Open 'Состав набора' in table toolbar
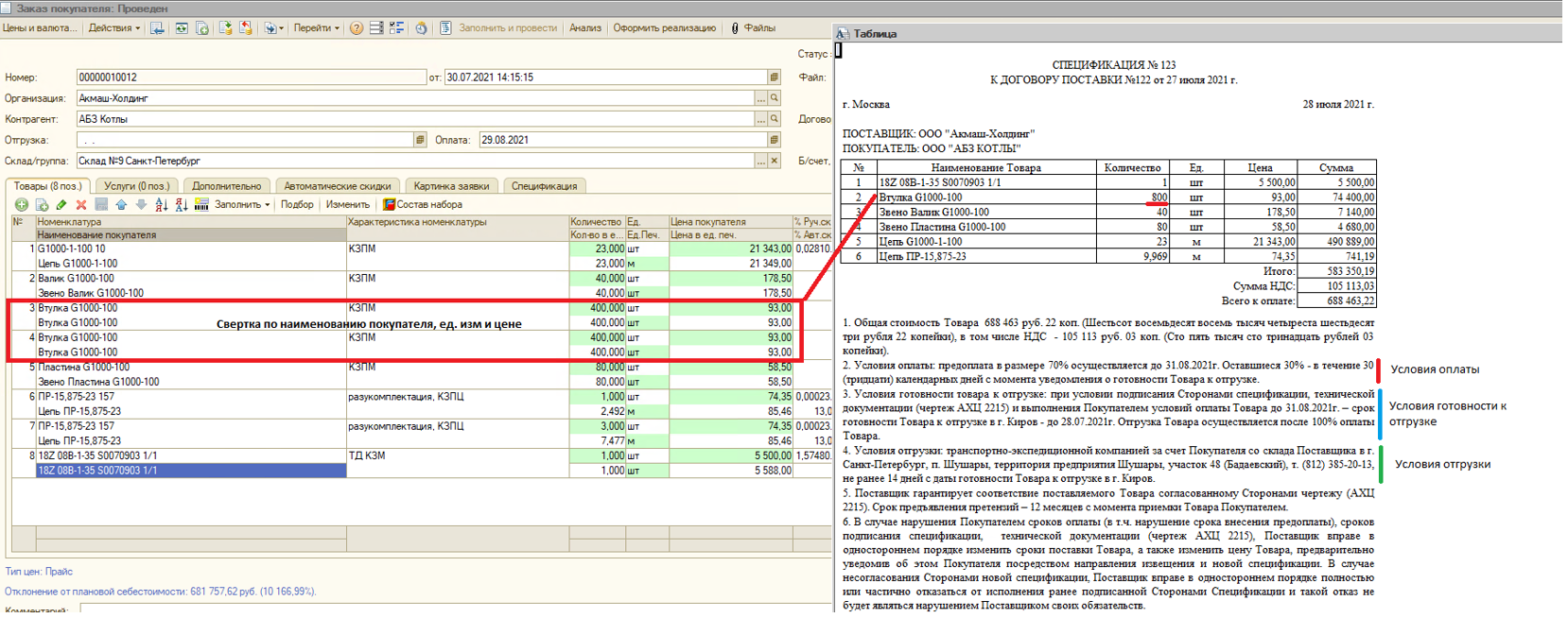This screenshot has width=1568, height=618. pyautogui.click(x=423, y=204)
